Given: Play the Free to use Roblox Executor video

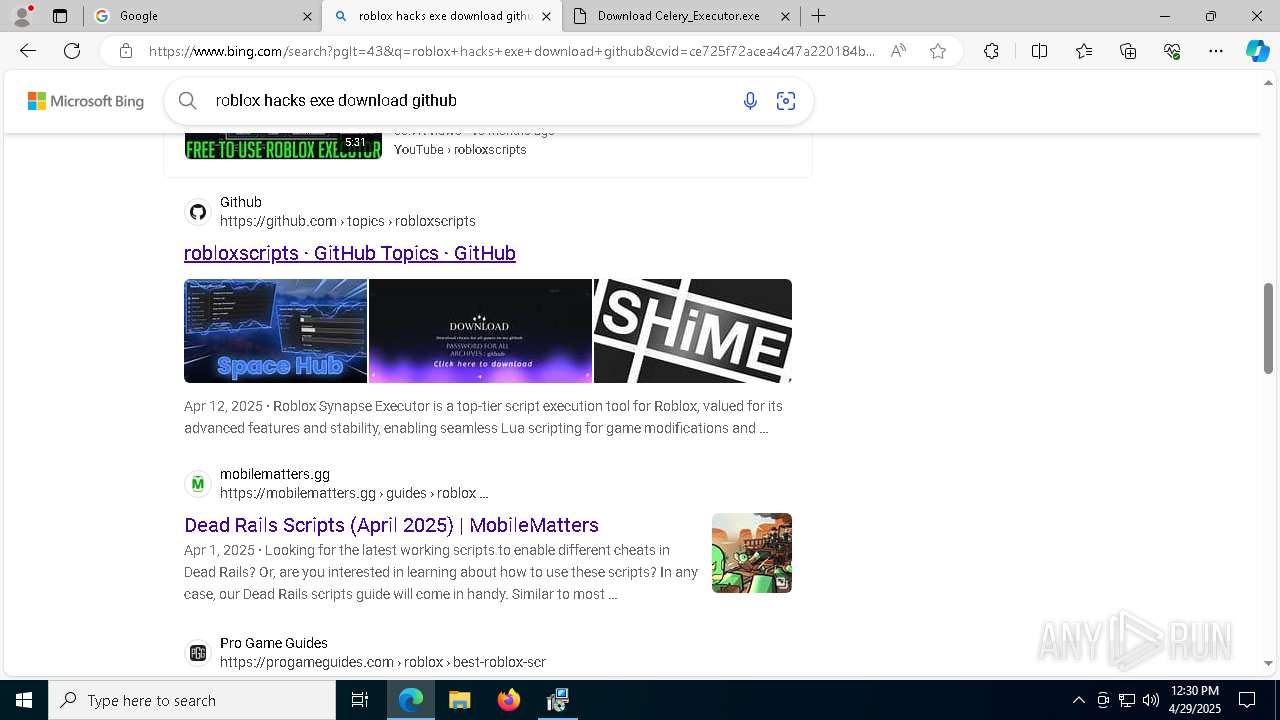Looking at the screenshot, I should point(283,144).
